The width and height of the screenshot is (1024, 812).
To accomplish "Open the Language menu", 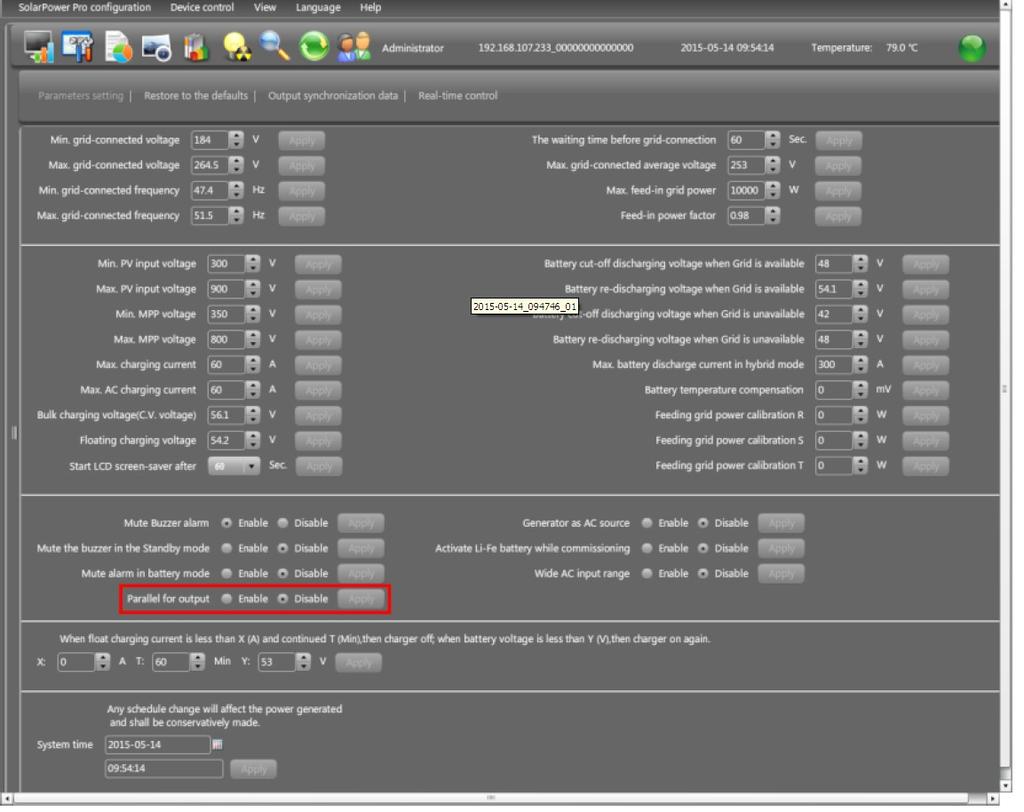I will [x=318, y=7].
